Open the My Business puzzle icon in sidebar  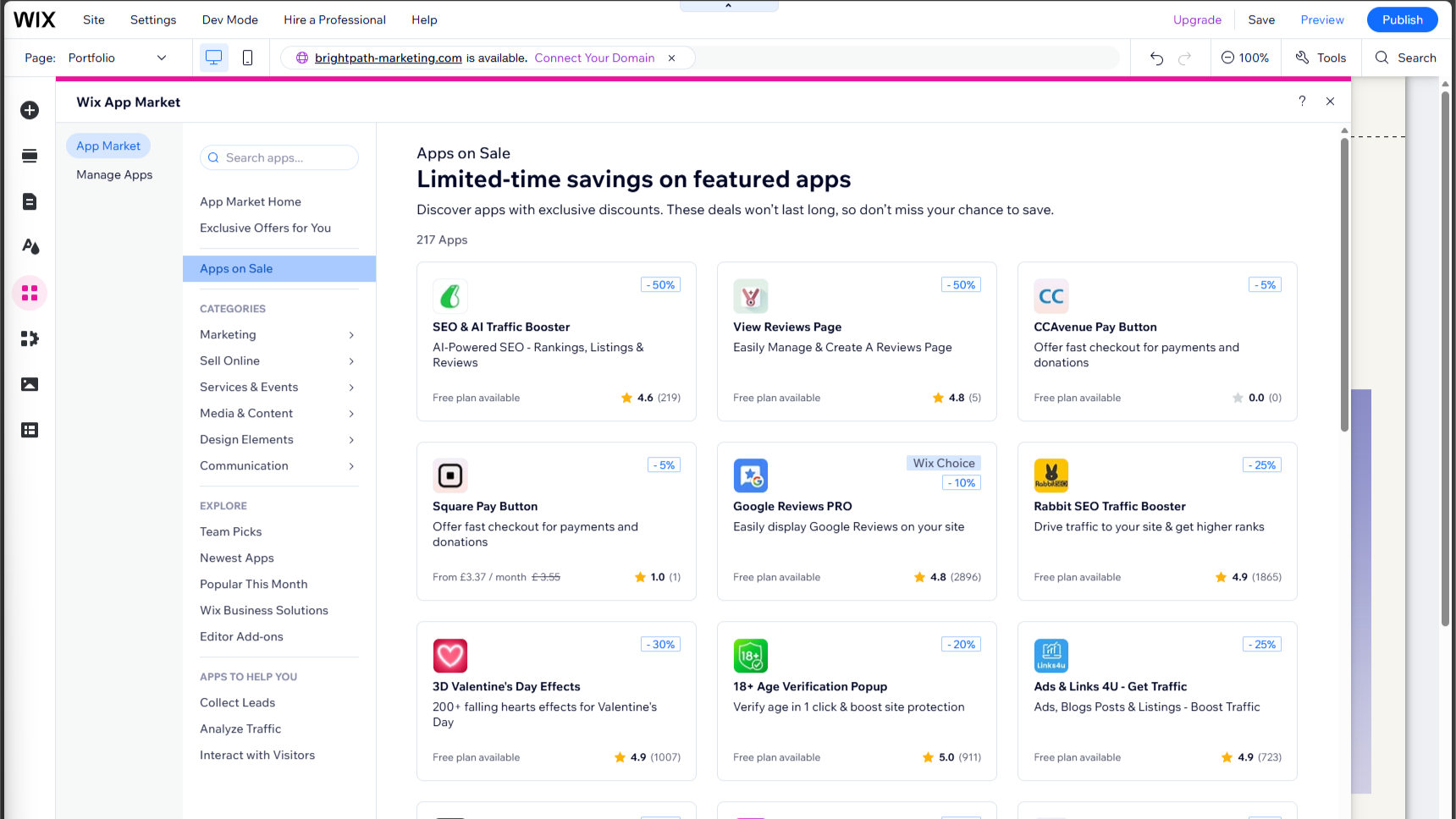(30, 338)
